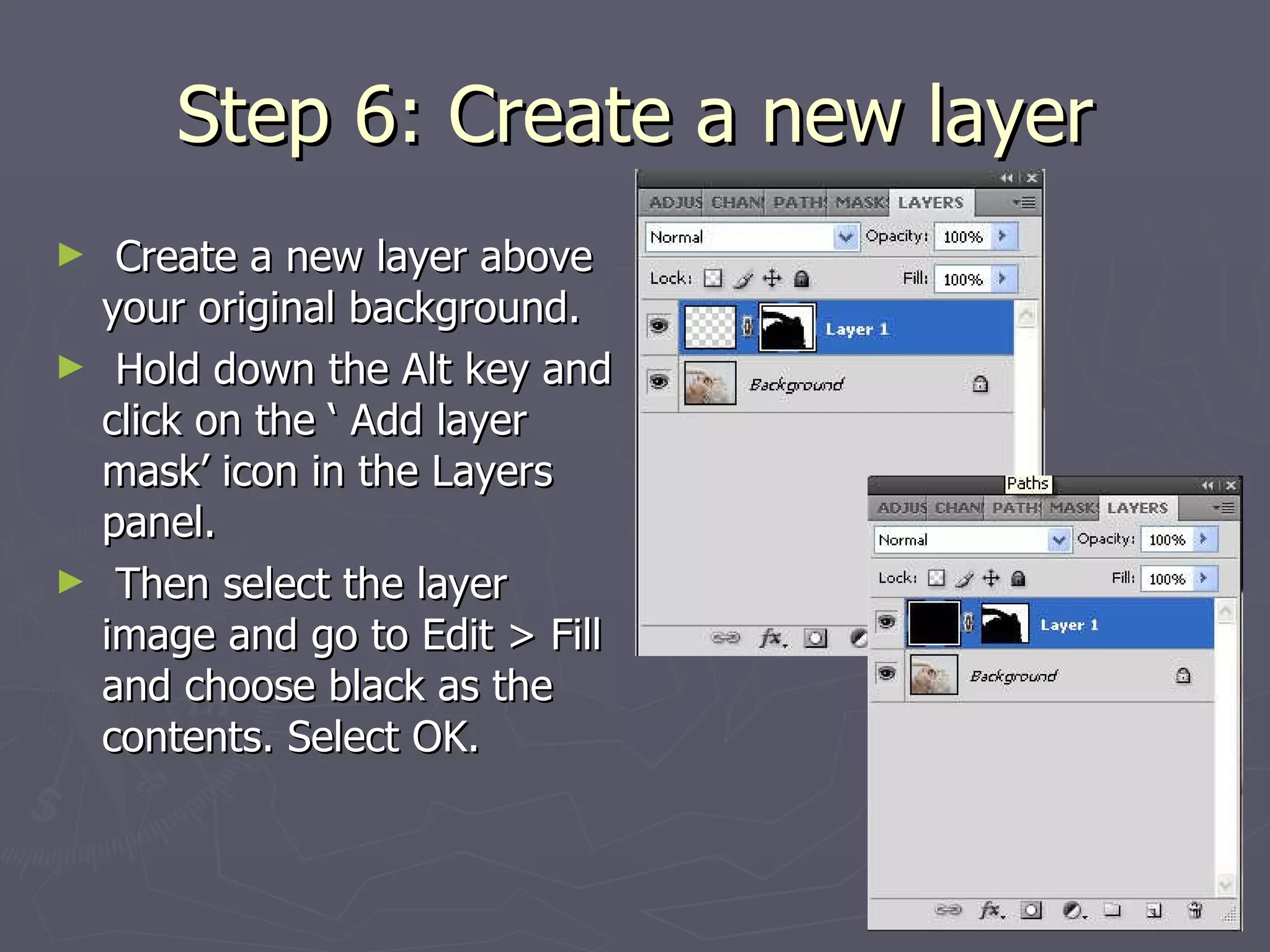Open lower panel flyout menu
The image size is (1270, 952).
click(1225, 508)
